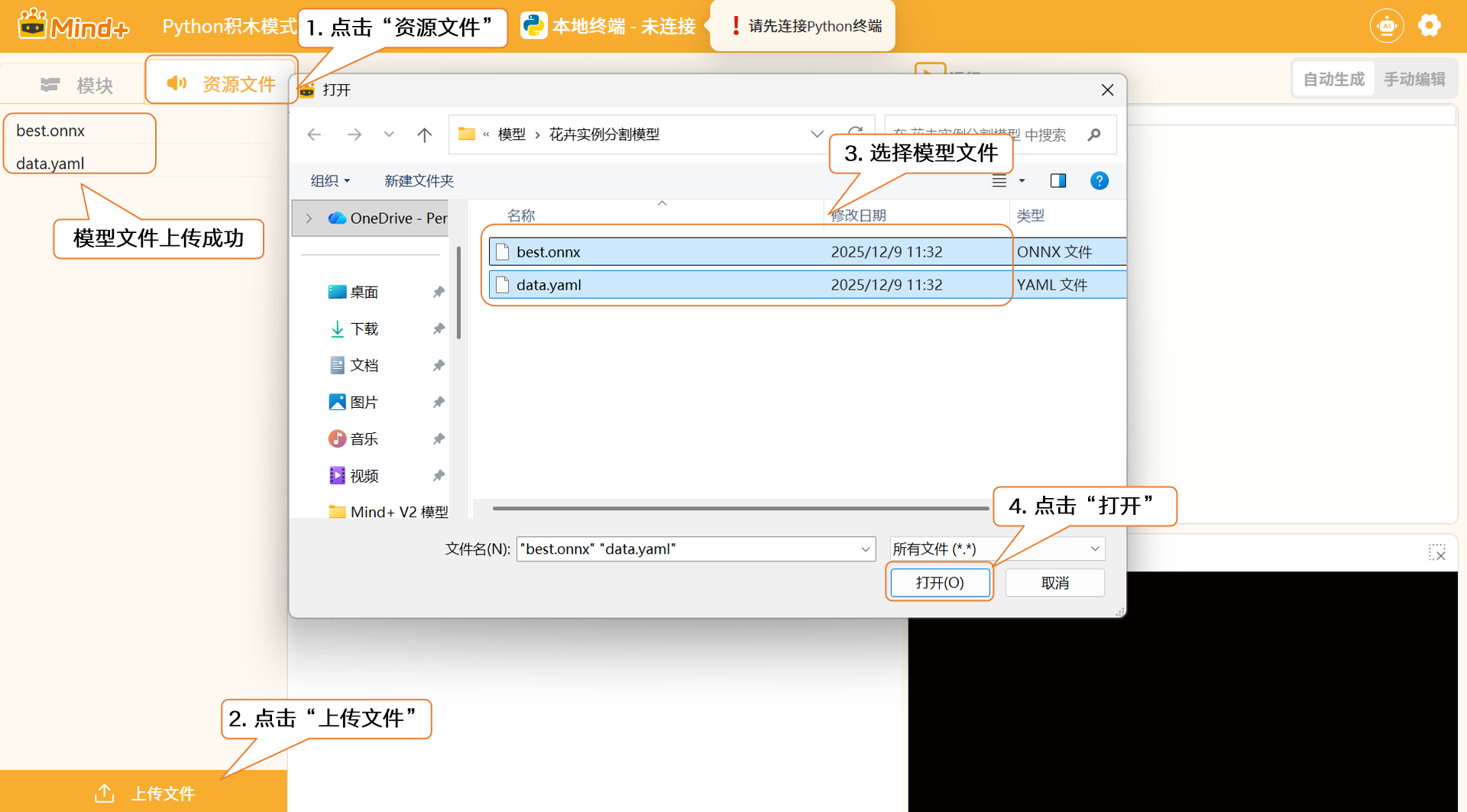Click the AI assistant robot icon
Image resolution: width=1467 pixels, height=812 pixels.
1386,26
